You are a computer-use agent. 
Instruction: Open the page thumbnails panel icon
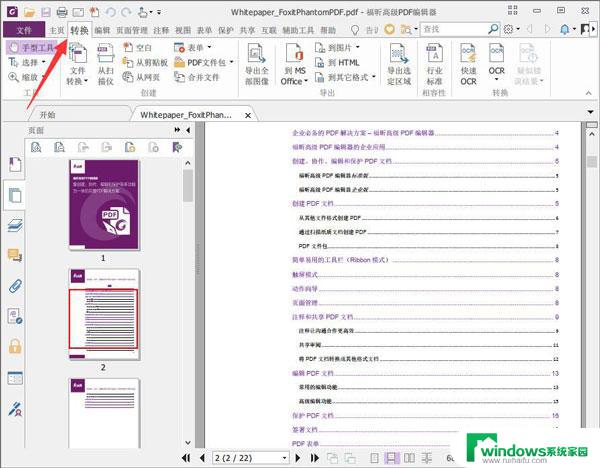[x=15, y=195]
